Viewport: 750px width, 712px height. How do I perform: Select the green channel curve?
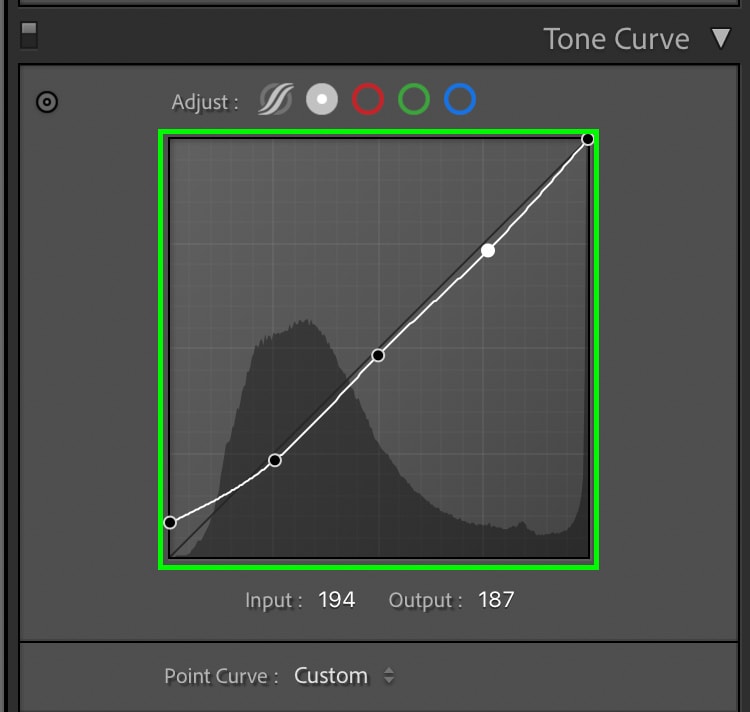tap(414, 99)
